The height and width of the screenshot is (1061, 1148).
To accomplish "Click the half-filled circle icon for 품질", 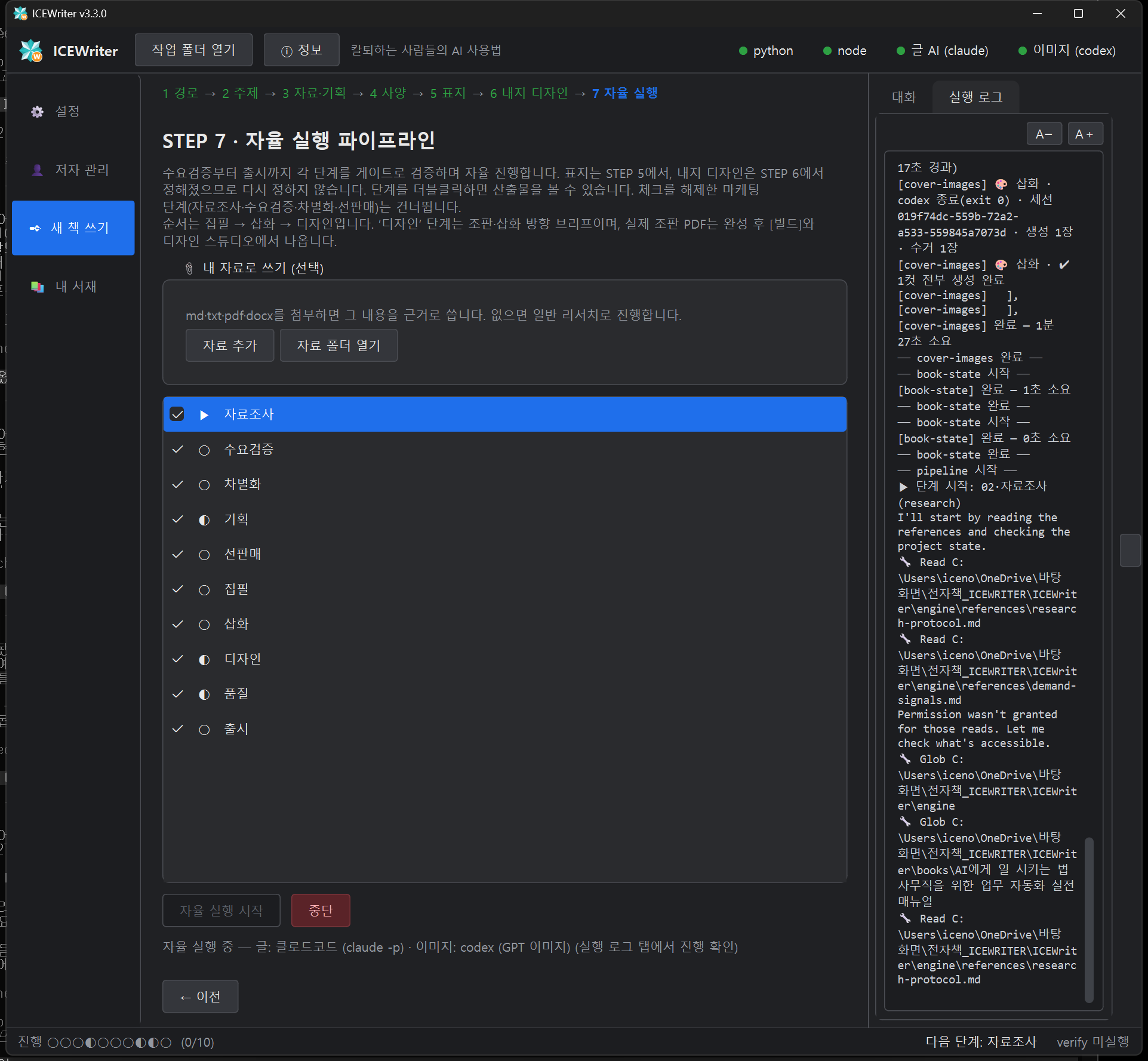I will coord(204,694).
